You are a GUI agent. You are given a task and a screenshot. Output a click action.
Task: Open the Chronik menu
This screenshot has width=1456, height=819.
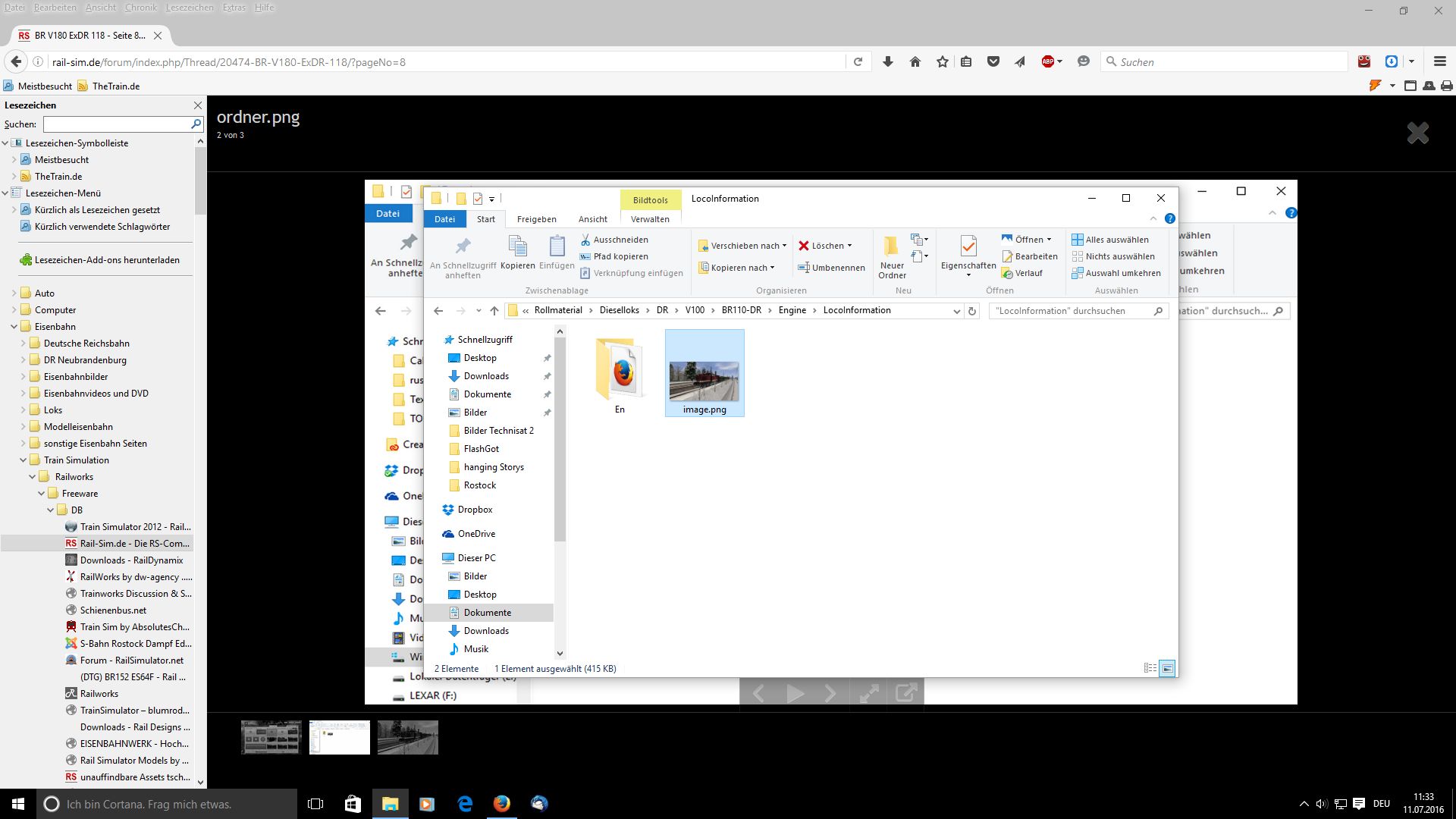tap(140, 8)
